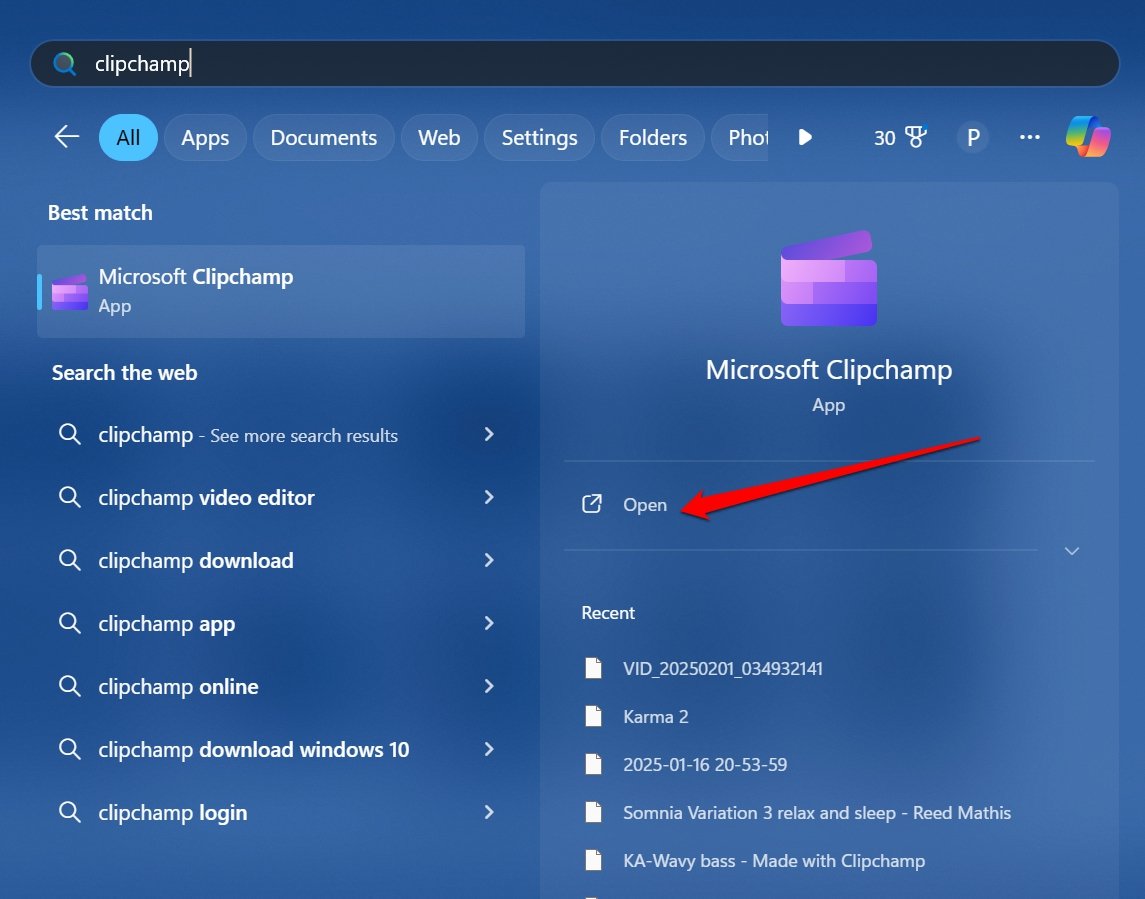
Task: Expand the app actions chevron below Open
Action: [1071, 551]
